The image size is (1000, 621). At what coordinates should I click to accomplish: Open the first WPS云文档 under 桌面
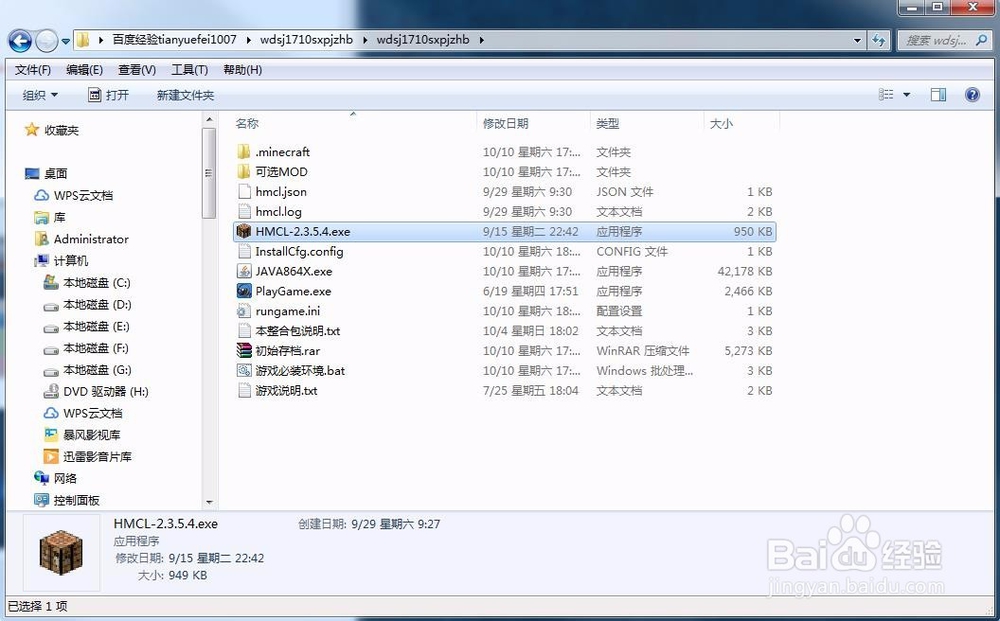83,195
